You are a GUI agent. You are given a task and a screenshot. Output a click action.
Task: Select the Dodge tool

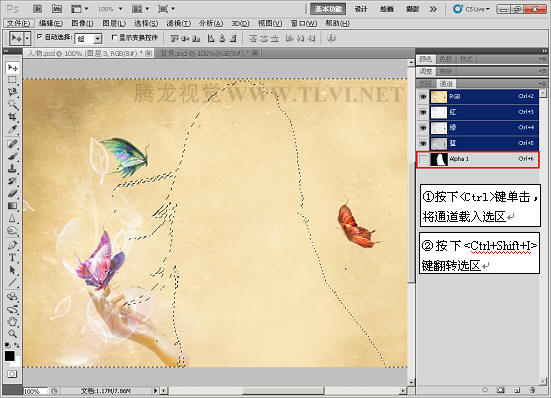[x=13, y=230]
